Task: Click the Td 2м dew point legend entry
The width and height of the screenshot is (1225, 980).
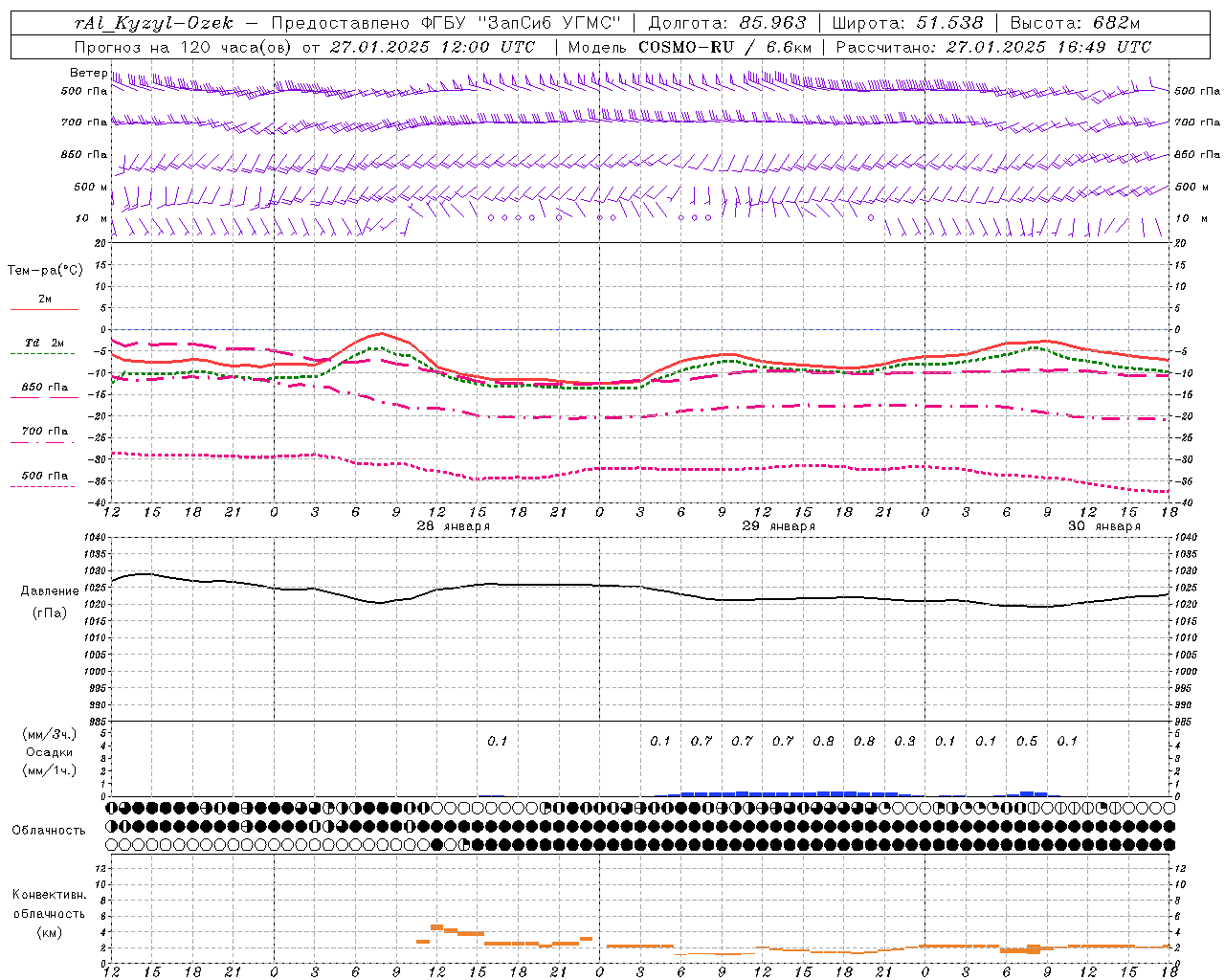Action: [x=44, y=343]
